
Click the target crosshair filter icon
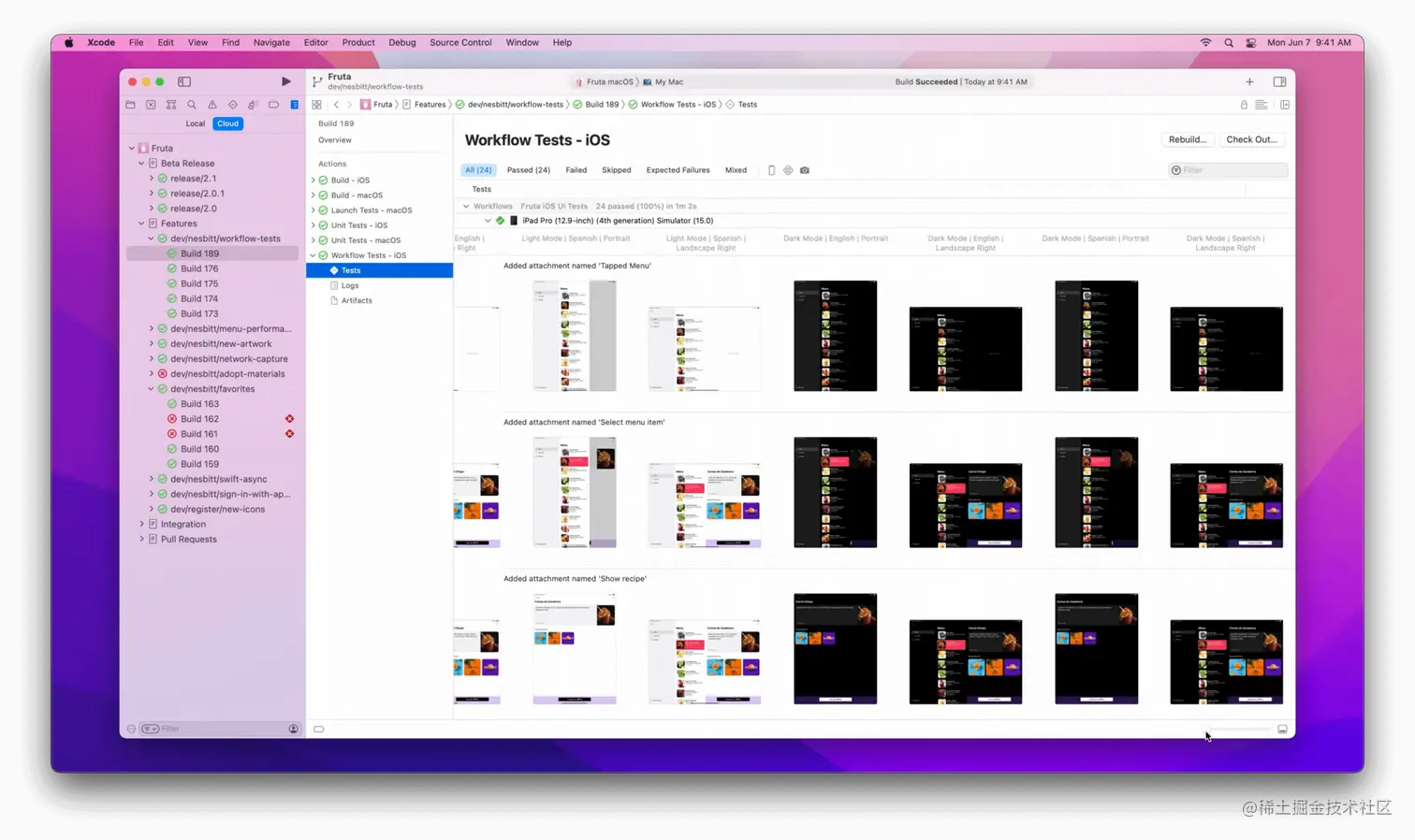coord(788,170)
